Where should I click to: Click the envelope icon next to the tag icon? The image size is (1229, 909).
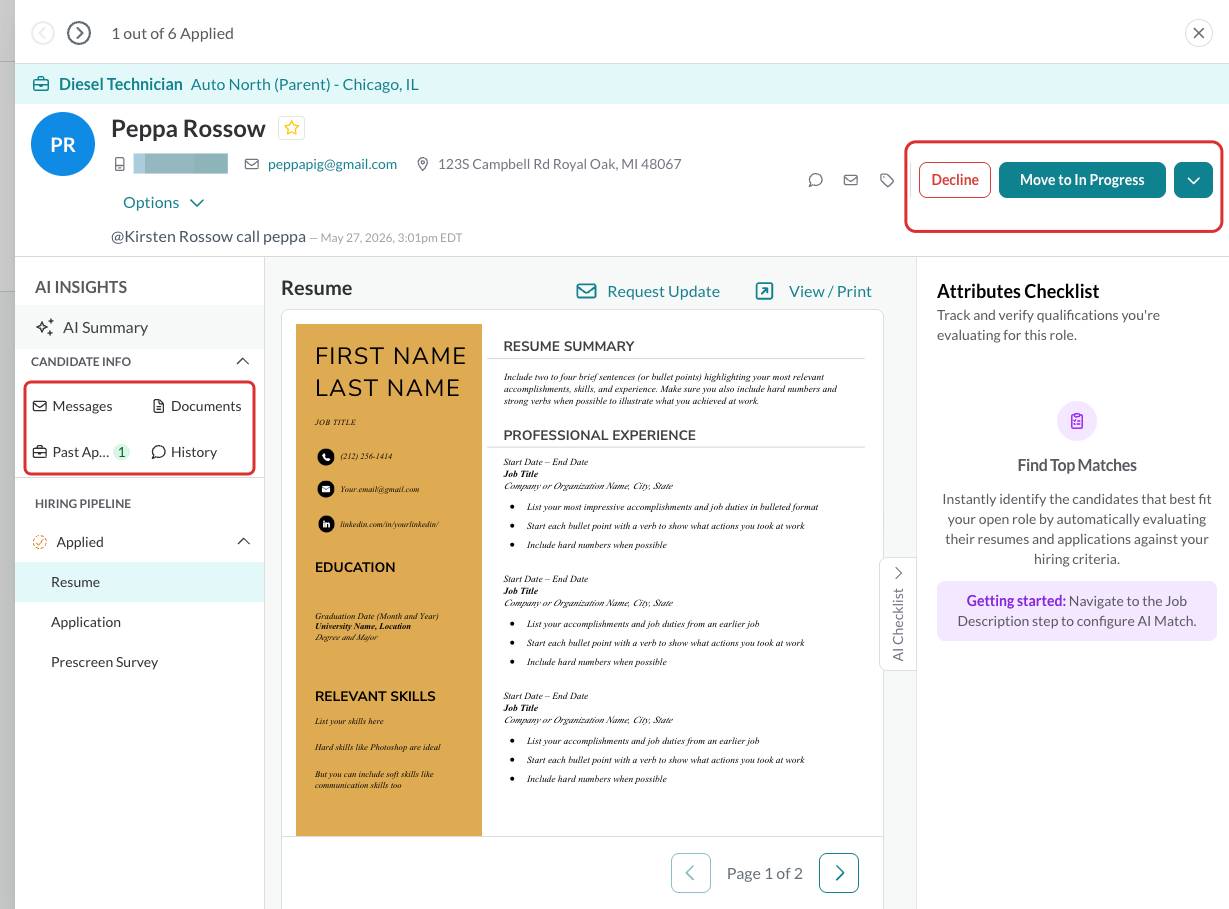point(851,180)
